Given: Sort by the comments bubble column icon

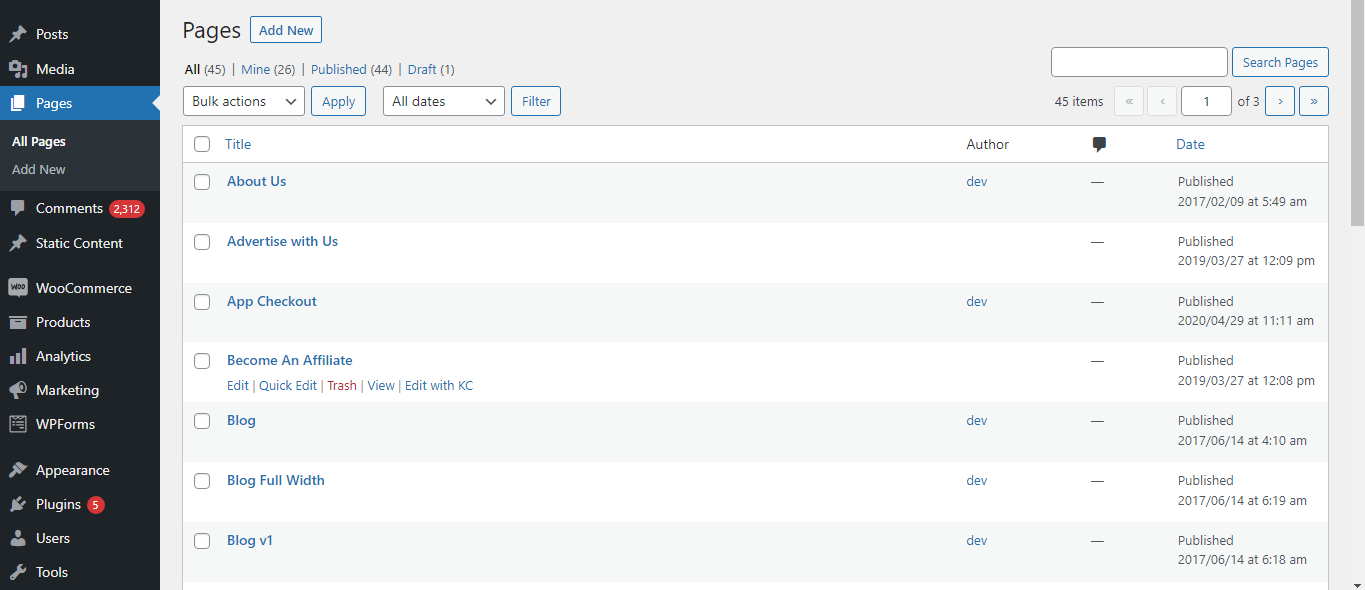Looking at the screenshot, I should click(1099, 144).
